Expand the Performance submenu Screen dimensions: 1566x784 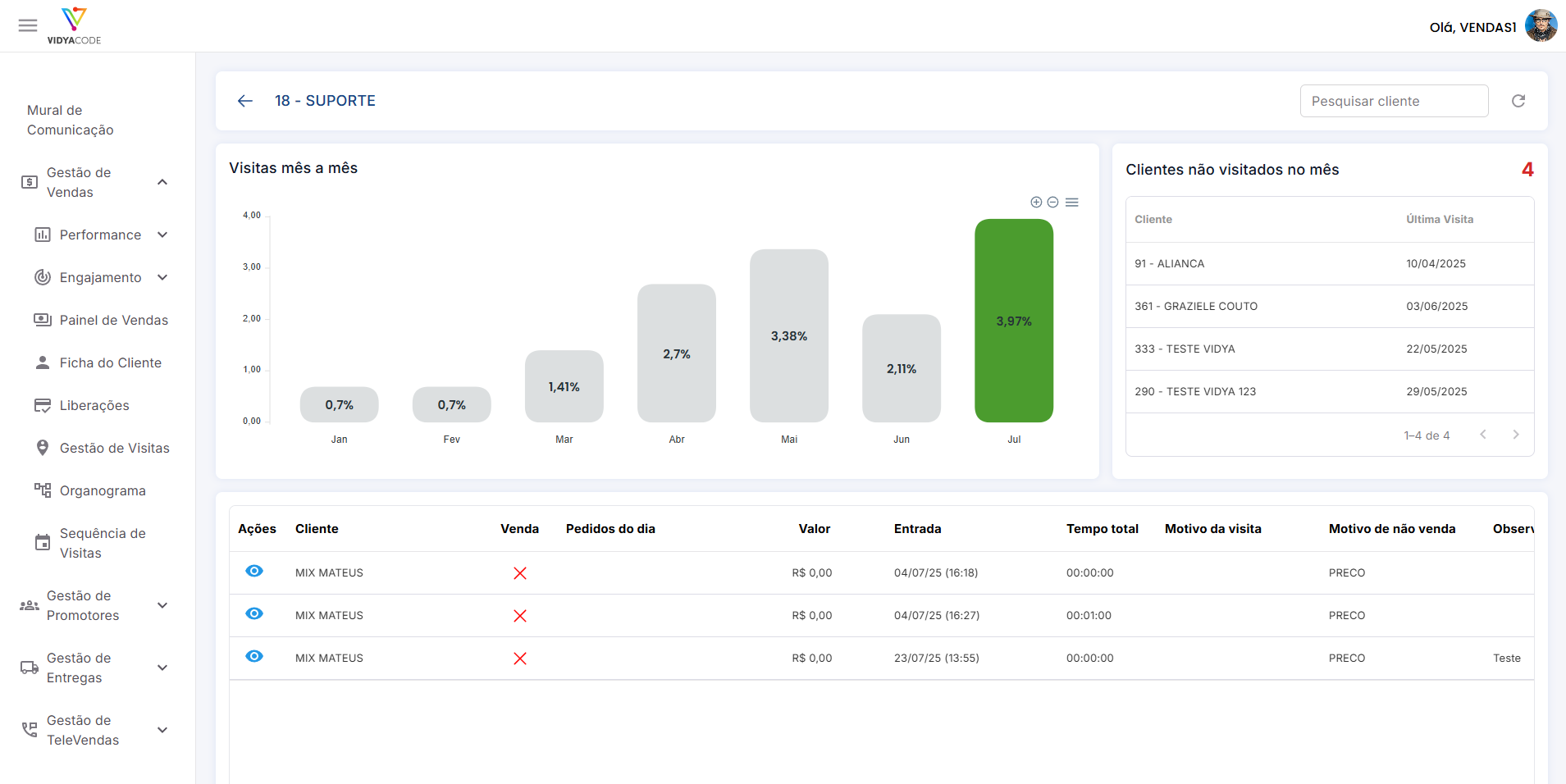point(162,235)
